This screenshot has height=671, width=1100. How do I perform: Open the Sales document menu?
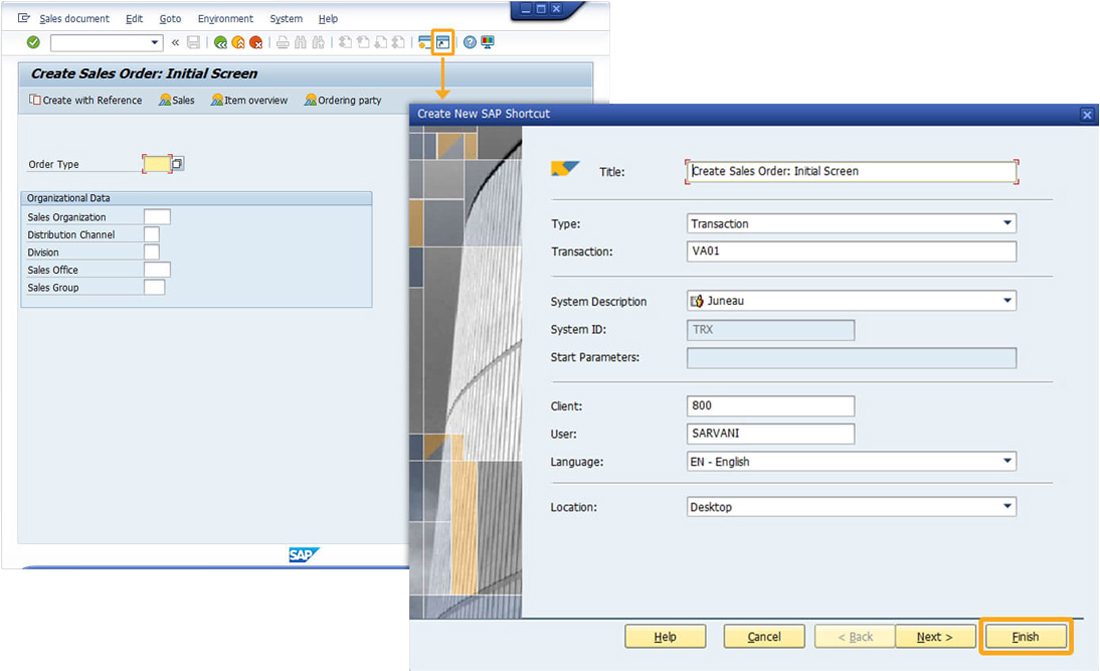tap(74, 19)
